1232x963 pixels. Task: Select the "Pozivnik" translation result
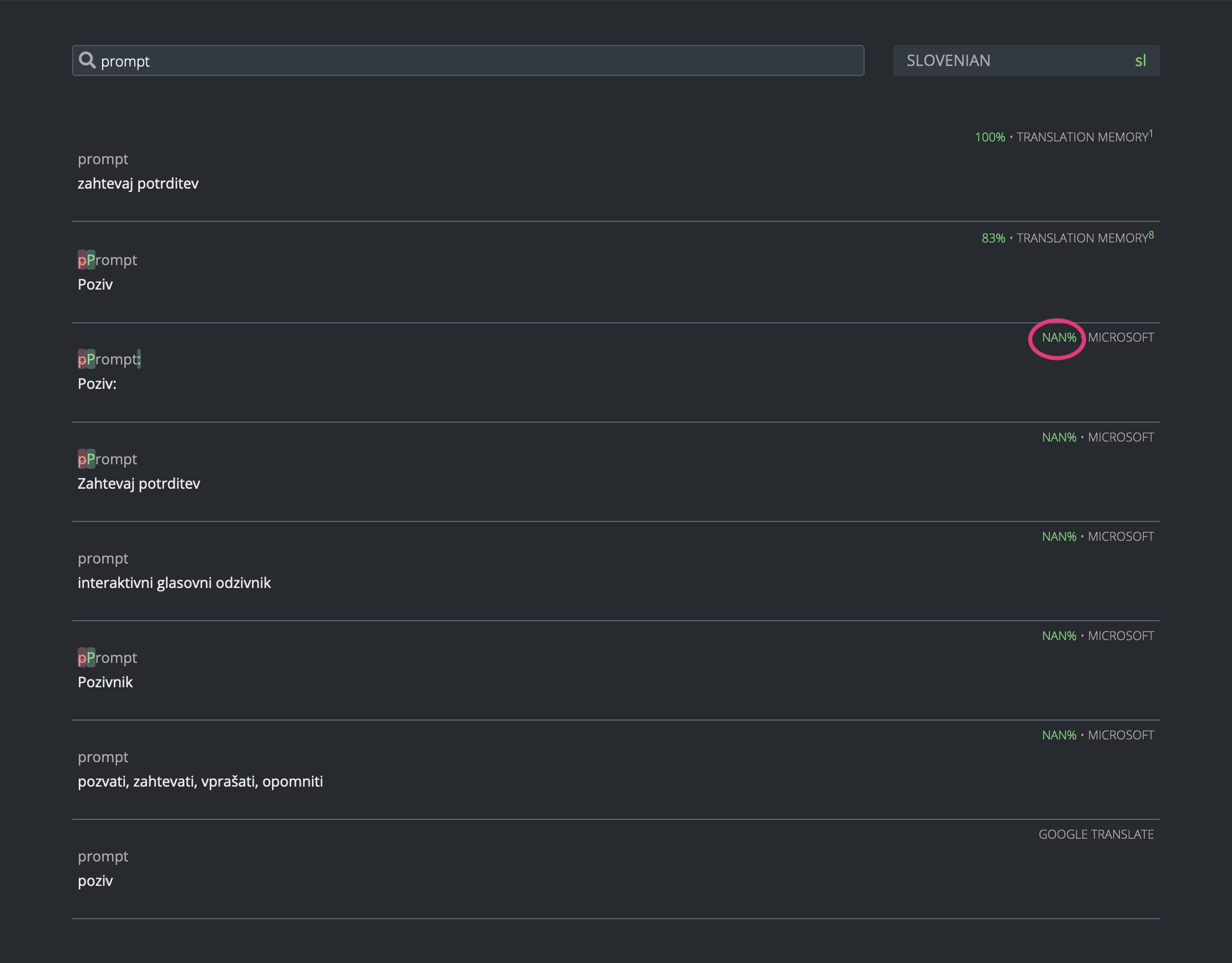105,682
